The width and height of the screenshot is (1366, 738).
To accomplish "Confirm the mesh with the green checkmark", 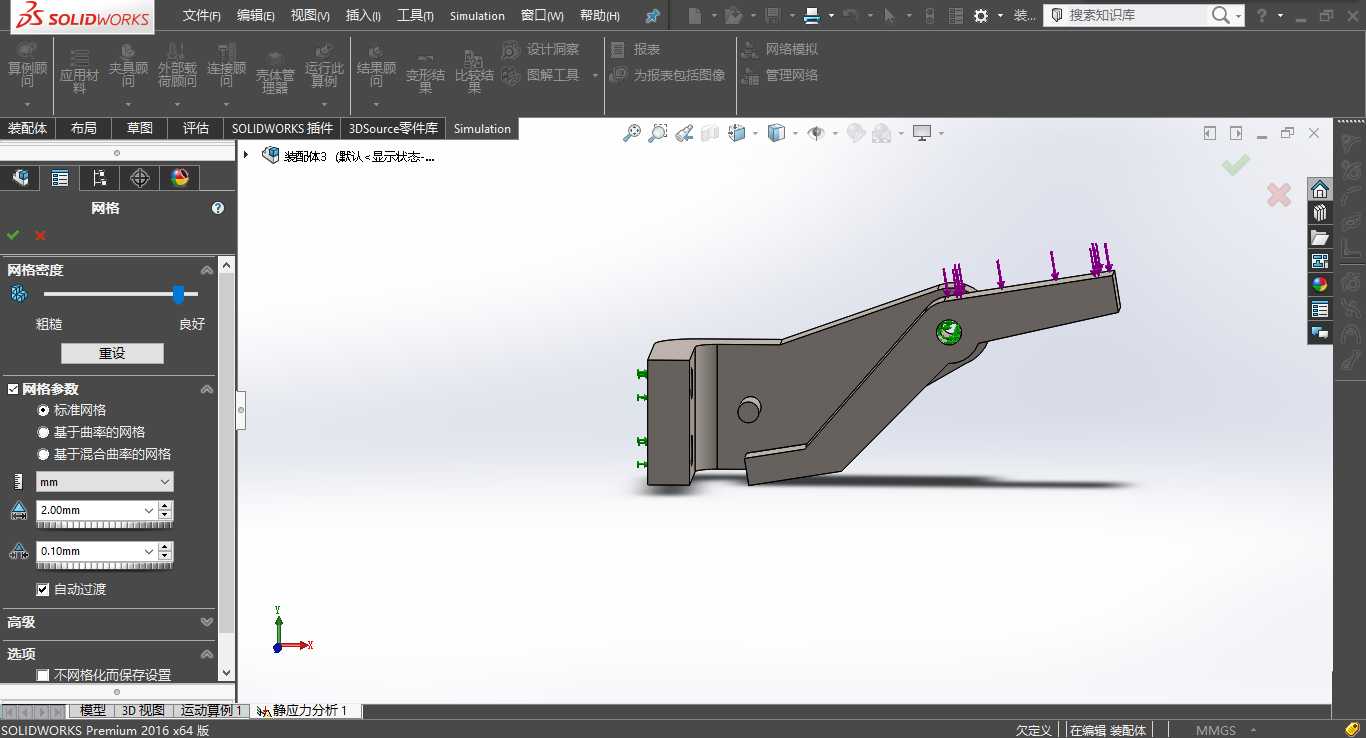I will pyautogui.click(x=13, y=235).
